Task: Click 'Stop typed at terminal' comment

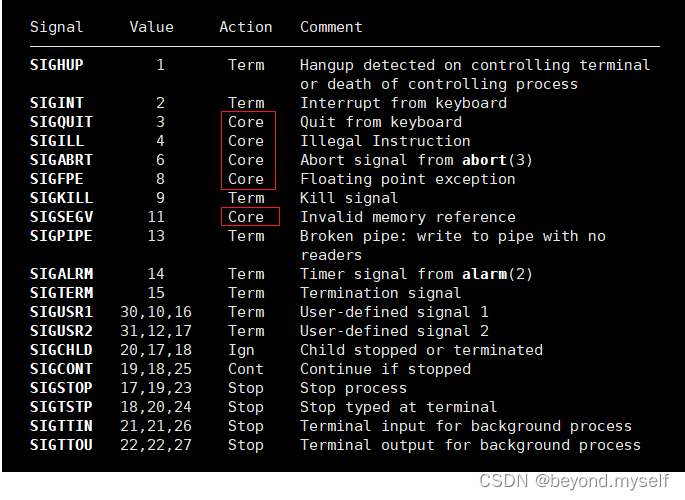Action: point(398,407)
